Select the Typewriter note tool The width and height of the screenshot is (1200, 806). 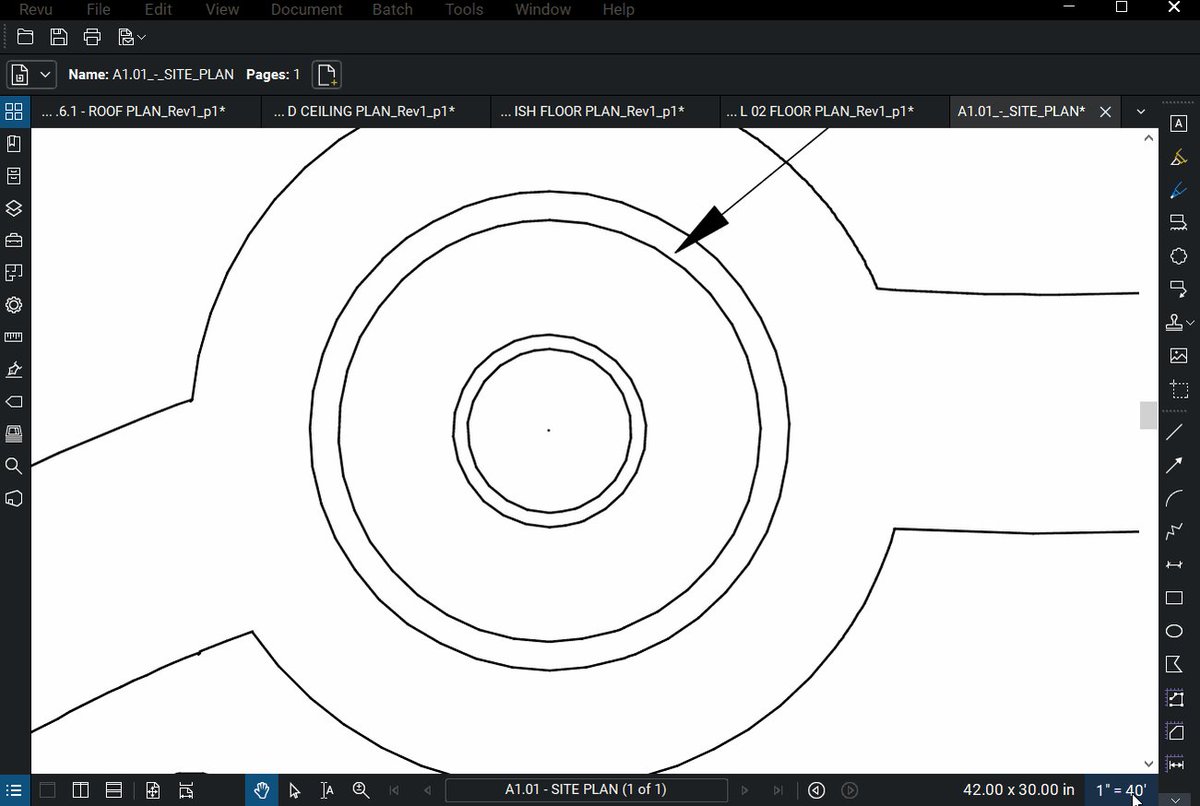(x=1178, y=224)
